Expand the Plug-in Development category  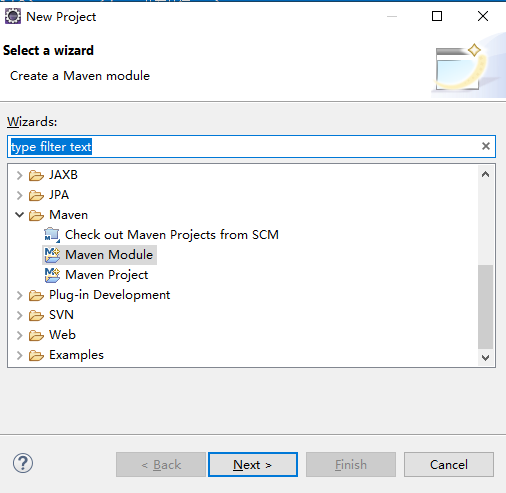20,295
